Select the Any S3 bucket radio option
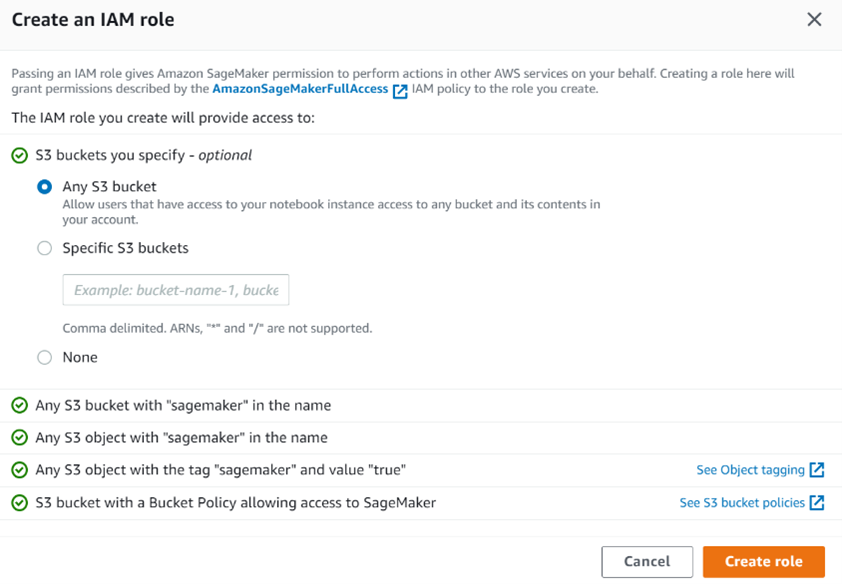The image size is (842, 584). 45,187
